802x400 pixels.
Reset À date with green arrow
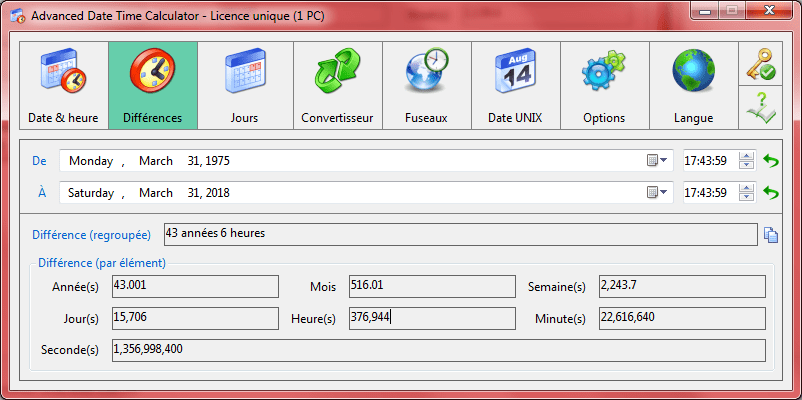pos(770,193)
